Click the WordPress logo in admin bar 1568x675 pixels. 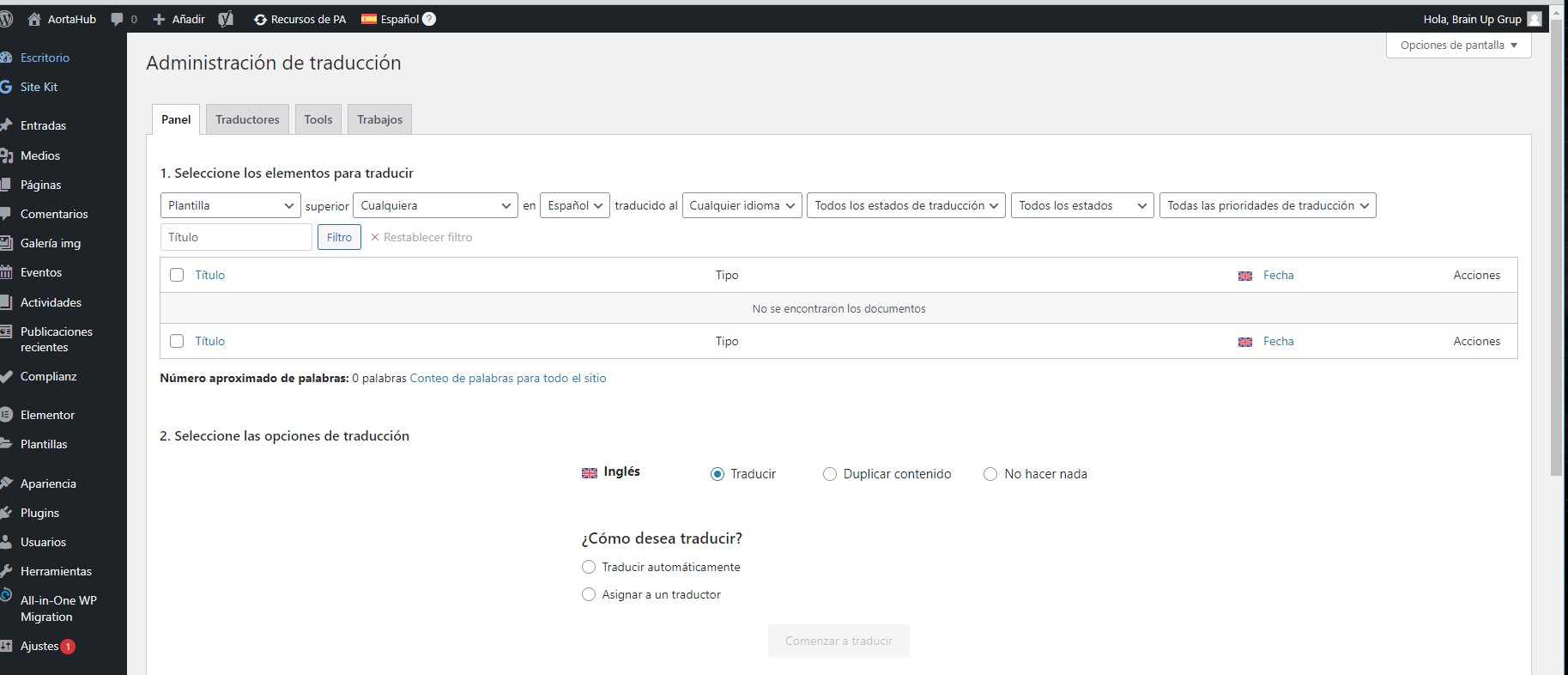tap(6, 19)
